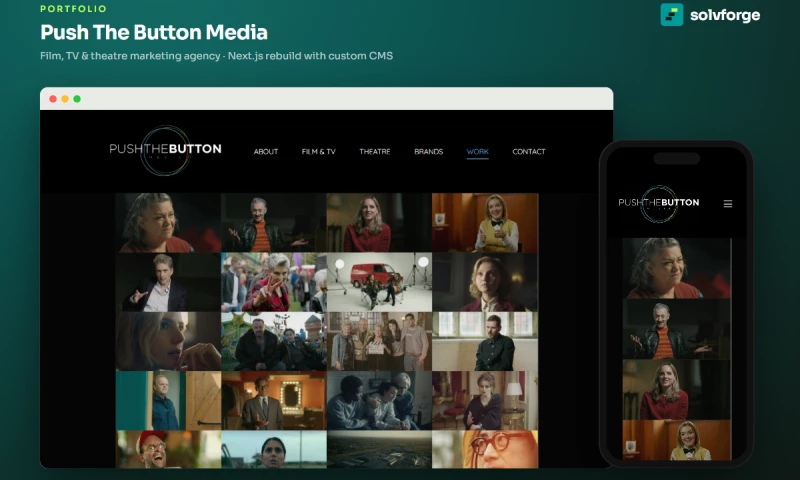
Task: Open the FILM & TV nav item
Action: pyautogui.click(x=318, y=151)
